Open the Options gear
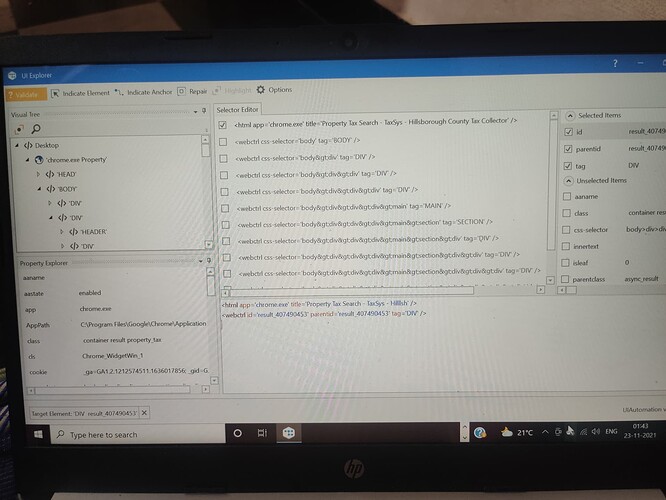The width and height of the screenshot is (666, 500). pos(274,90)
